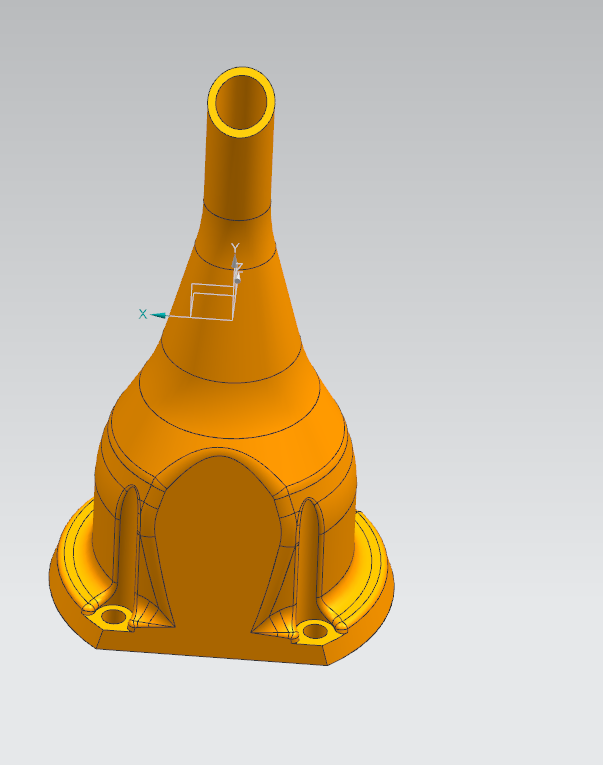Pick the right mounting hole on base
Screen dimensions: 603x765
[x=315, y=631]
